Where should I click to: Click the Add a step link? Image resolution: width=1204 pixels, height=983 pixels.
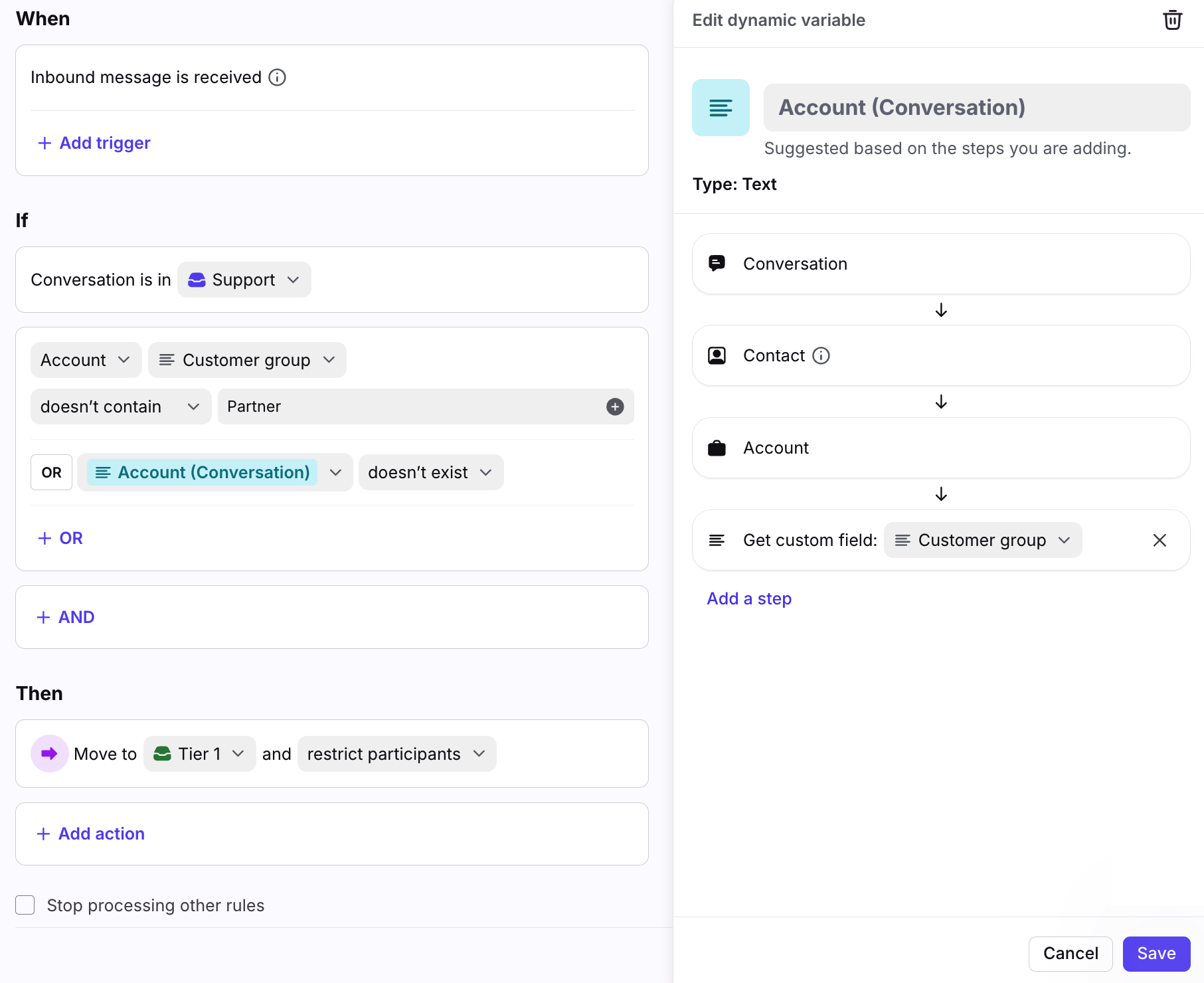pos(748,598)
